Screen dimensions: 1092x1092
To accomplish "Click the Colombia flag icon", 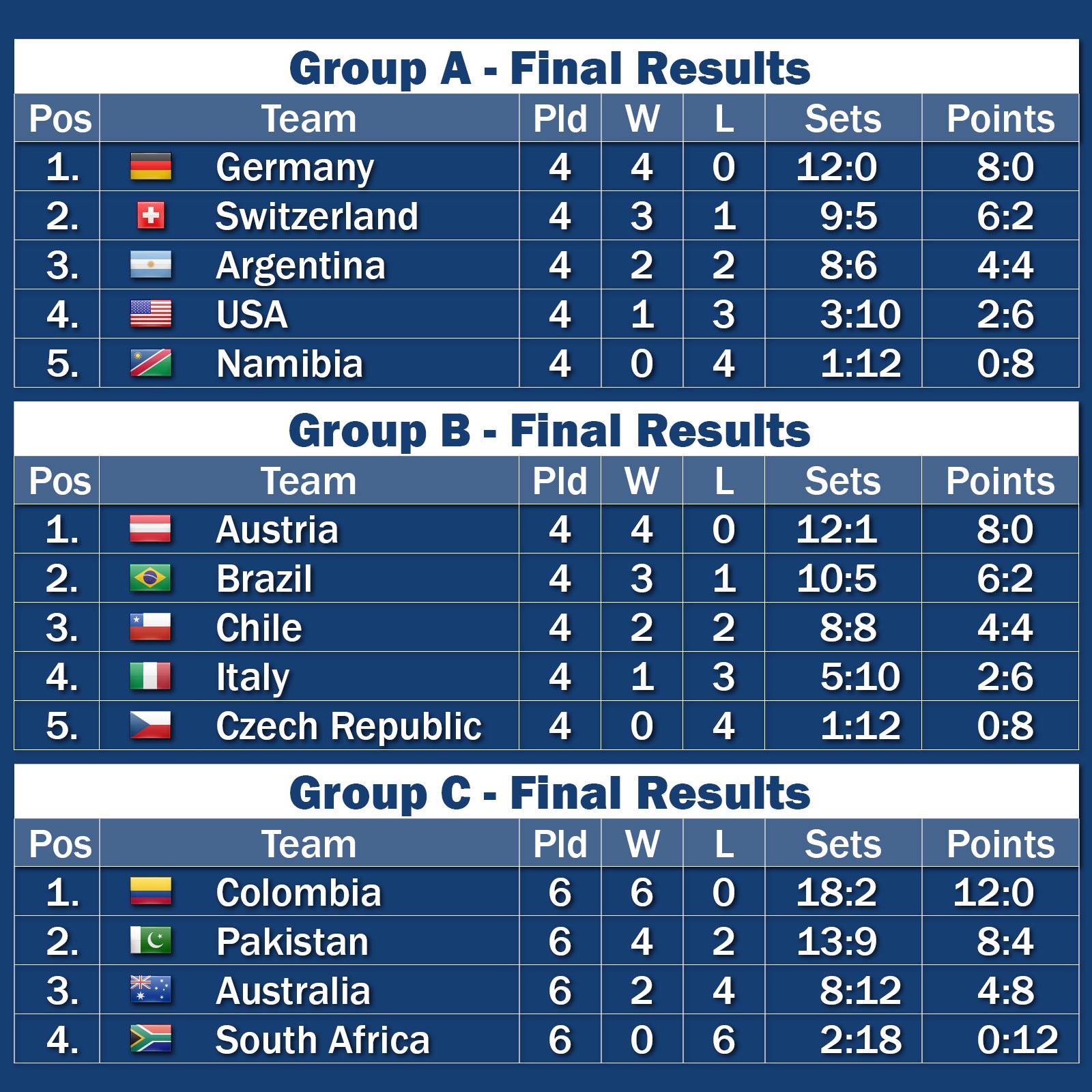I will pos(151,892).
